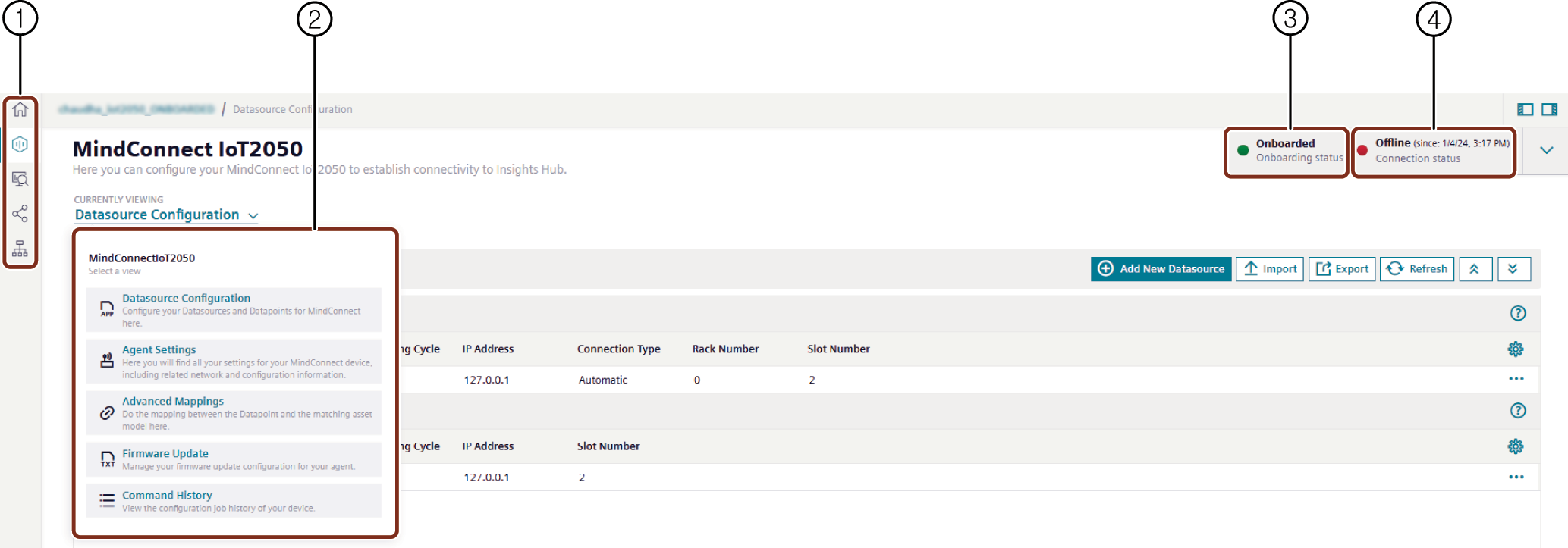Image resolution: width=1568 pixels, height=548 pixels.
Task: Show the right panel layout icon
Action: [x=1549, y=110]
